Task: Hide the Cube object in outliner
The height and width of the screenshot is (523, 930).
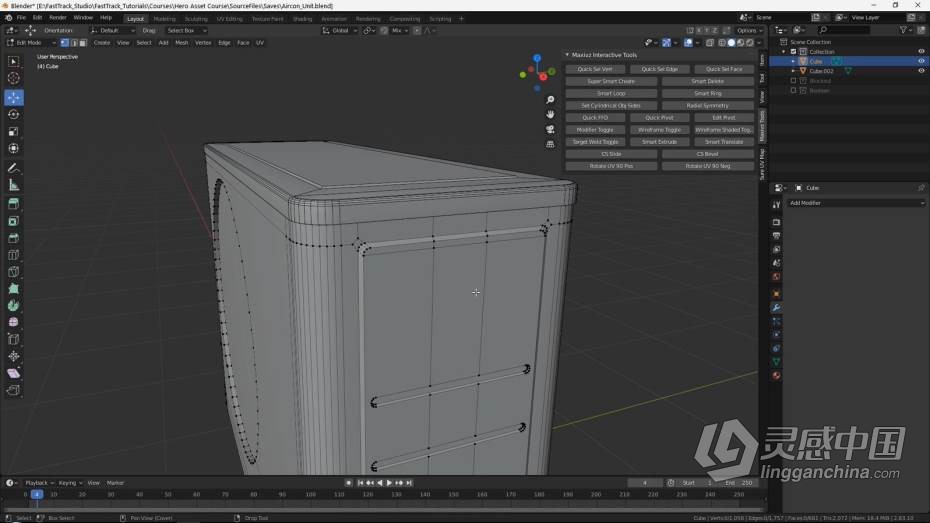Action: point(921,61)
